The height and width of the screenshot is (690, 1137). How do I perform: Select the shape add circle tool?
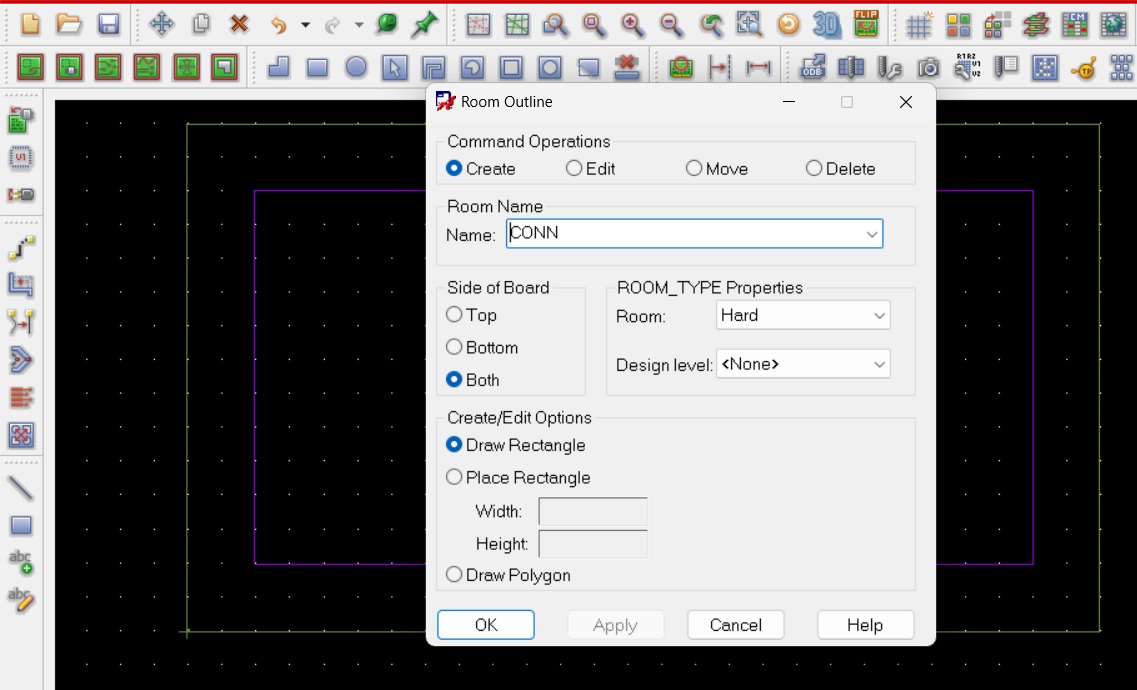pyautogui.click(x=356, y=67)
